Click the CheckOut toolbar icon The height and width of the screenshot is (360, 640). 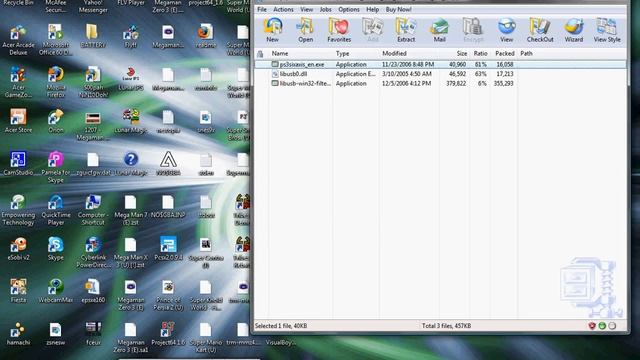(x=540, y=30)
